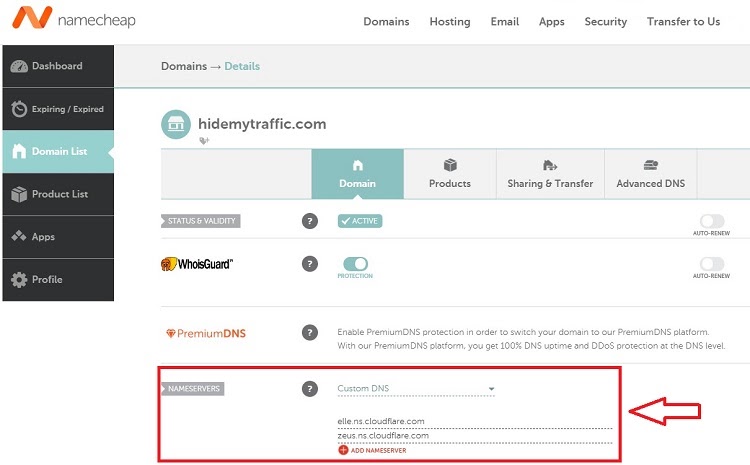Click the ACTIVE status badge
Screen dimensions: 750x465
click(x=360, y=221)
